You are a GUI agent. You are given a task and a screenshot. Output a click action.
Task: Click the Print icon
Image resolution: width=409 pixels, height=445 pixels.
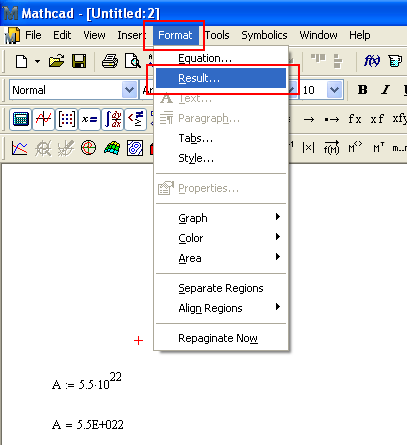tap(110, 61)
